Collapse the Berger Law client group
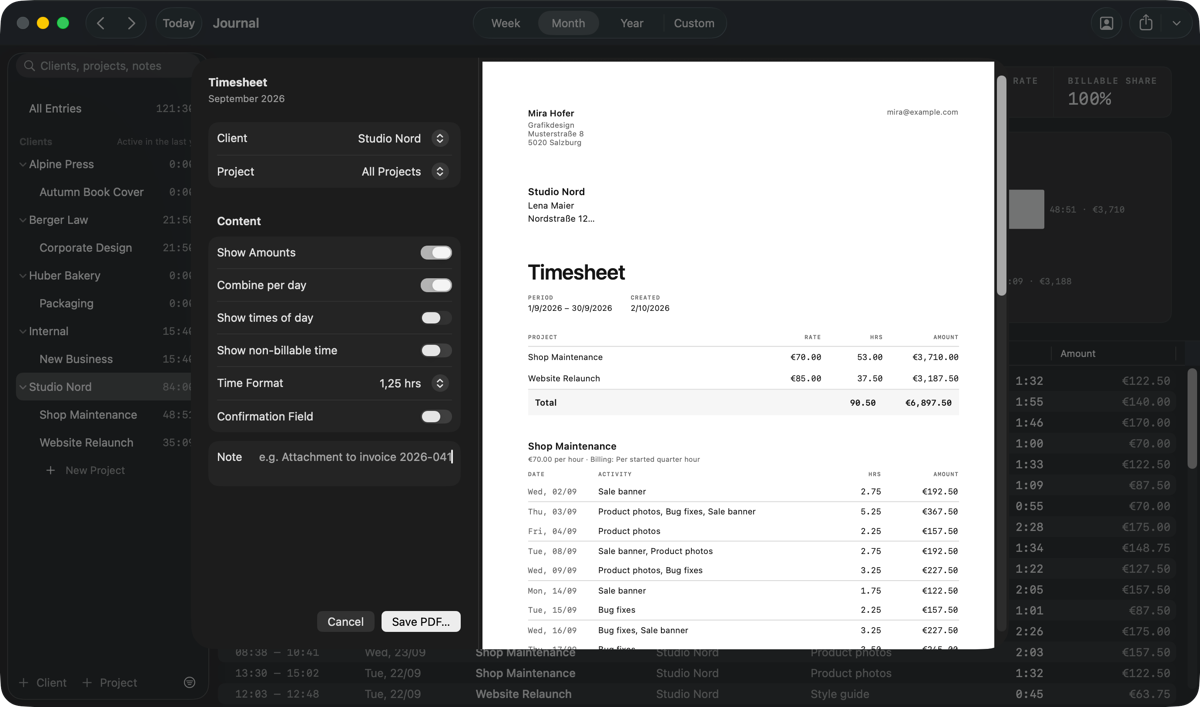The image size is (1200, 707). (x=23, y=220)
